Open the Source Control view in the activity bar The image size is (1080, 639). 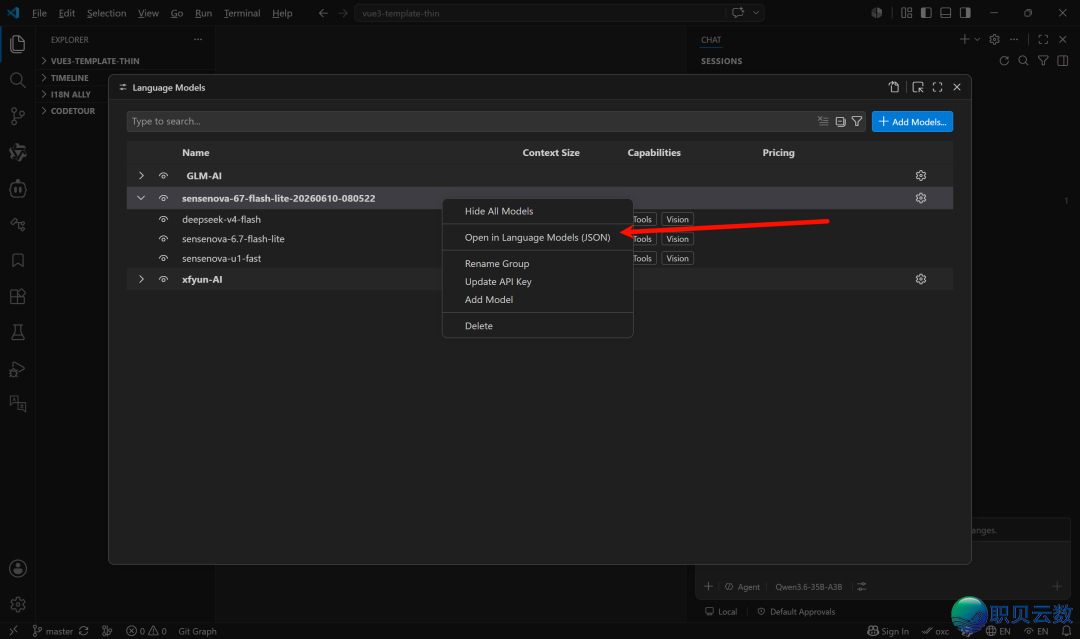[18, 116]
